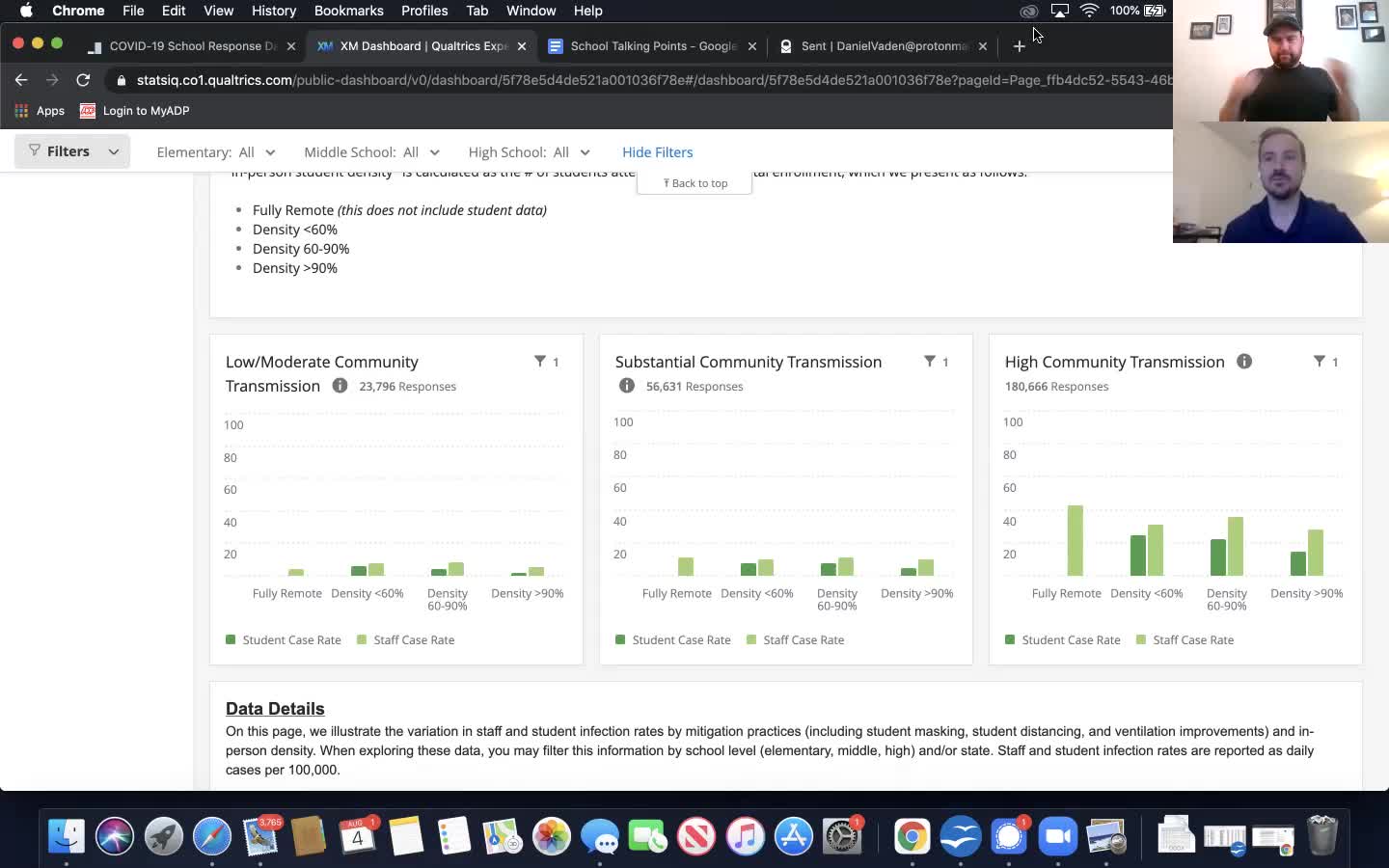Click the Apple menu logo
This screenshot has height=868, width=1389.
[26, 11]
